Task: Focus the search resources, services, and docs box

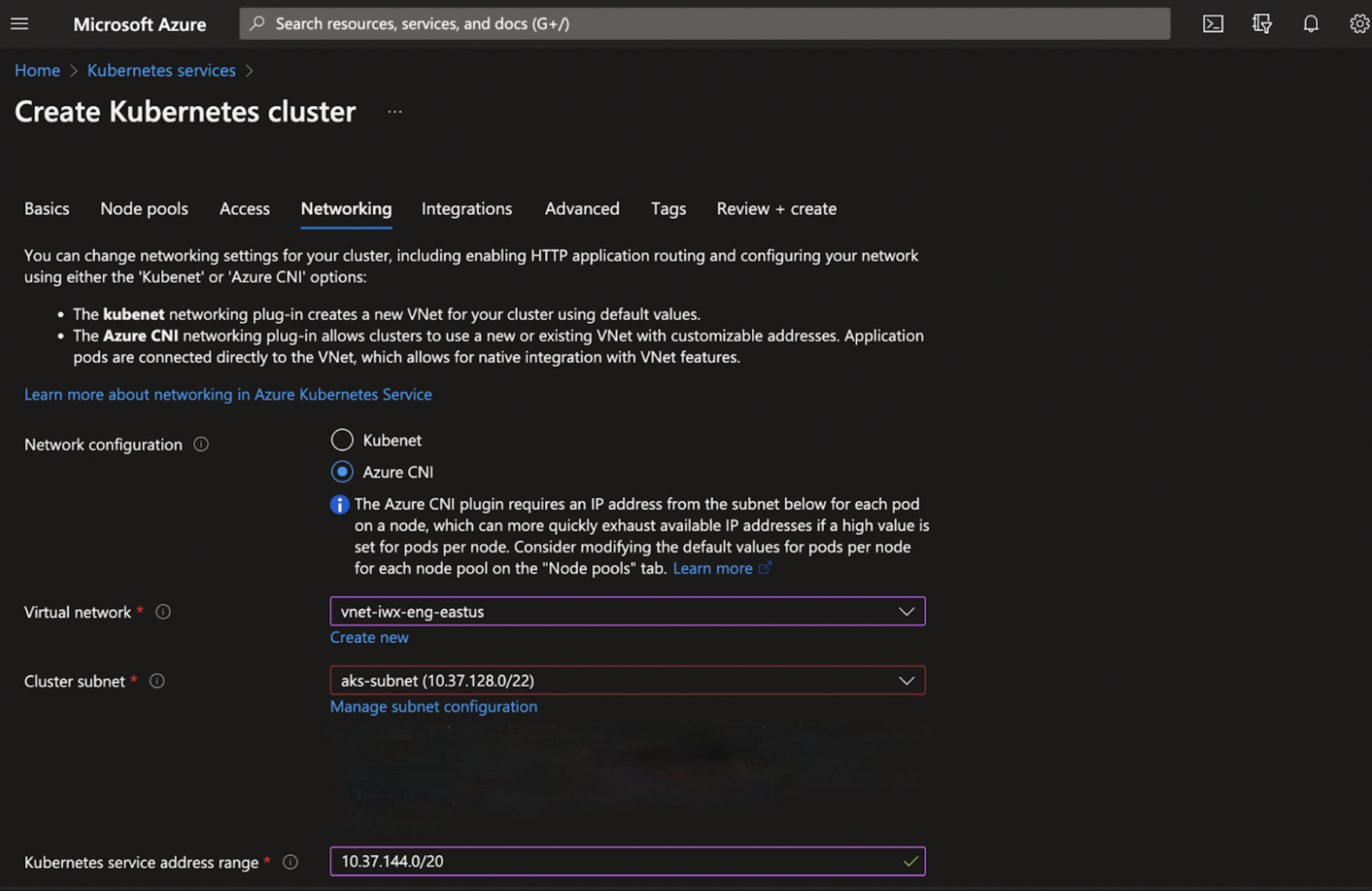Action: 704,24
